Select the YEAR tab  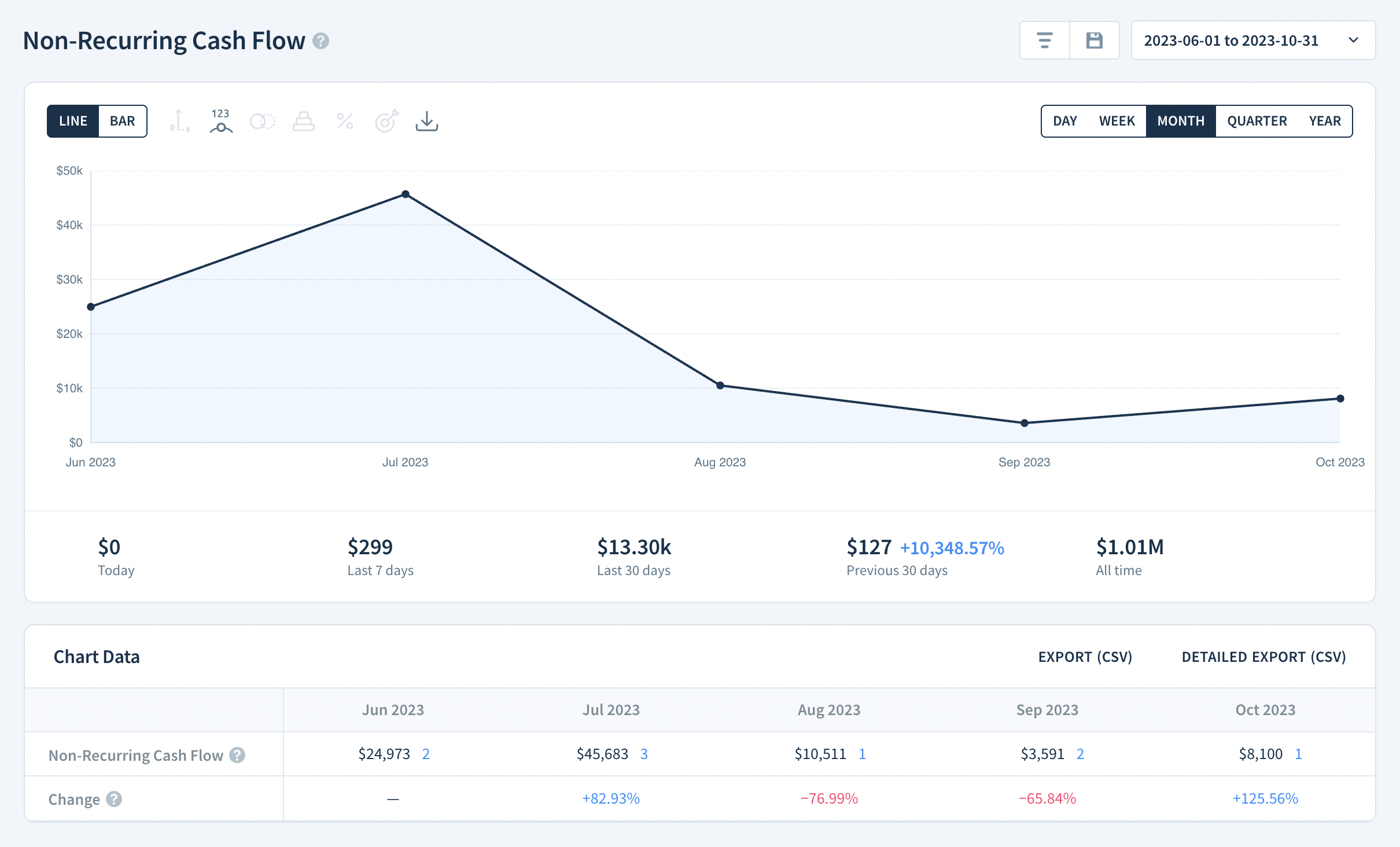(x=1326, y=121)
